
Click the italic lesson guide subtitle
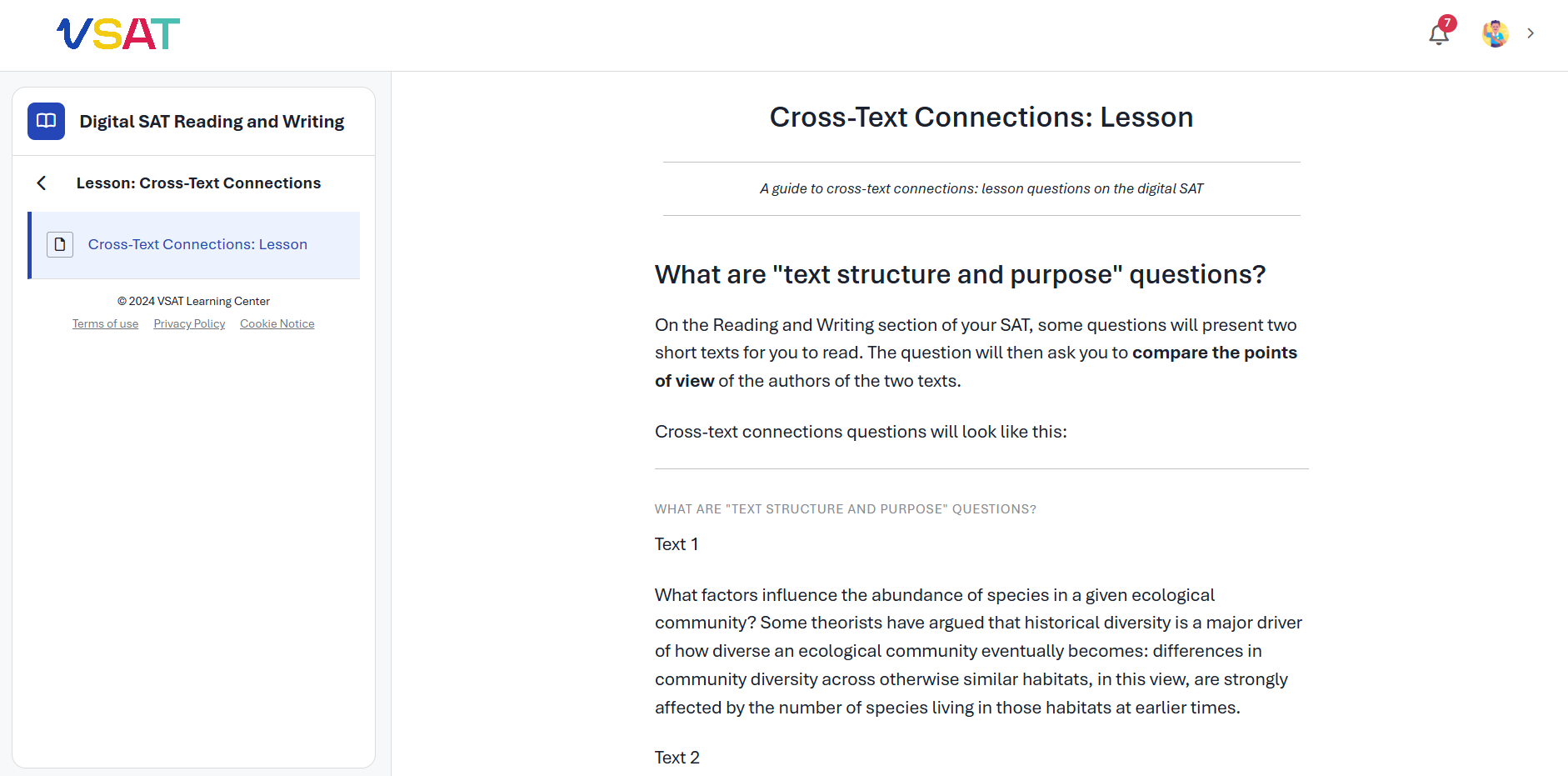[x=981, y=188]
